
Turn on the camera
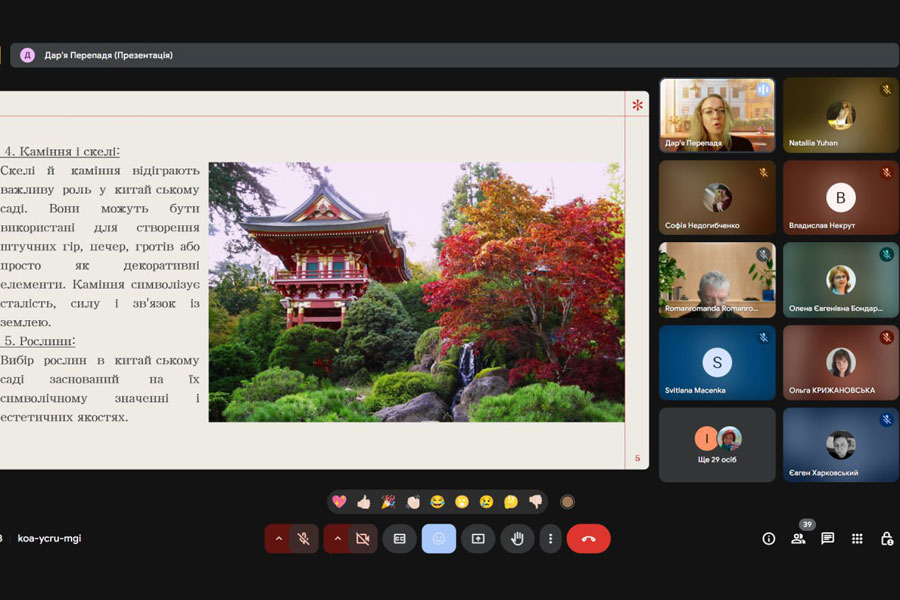click(x=362, y=538)
